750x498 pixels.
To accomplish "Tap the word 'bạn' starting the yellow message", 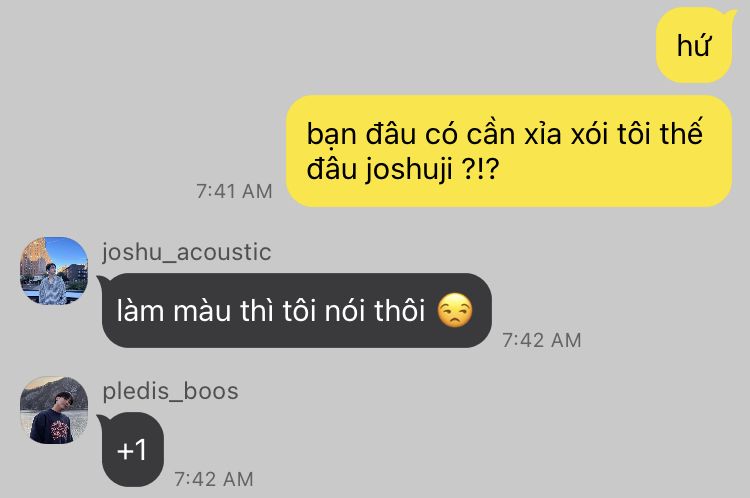I will pyautogui.click(x=331, y=134).
